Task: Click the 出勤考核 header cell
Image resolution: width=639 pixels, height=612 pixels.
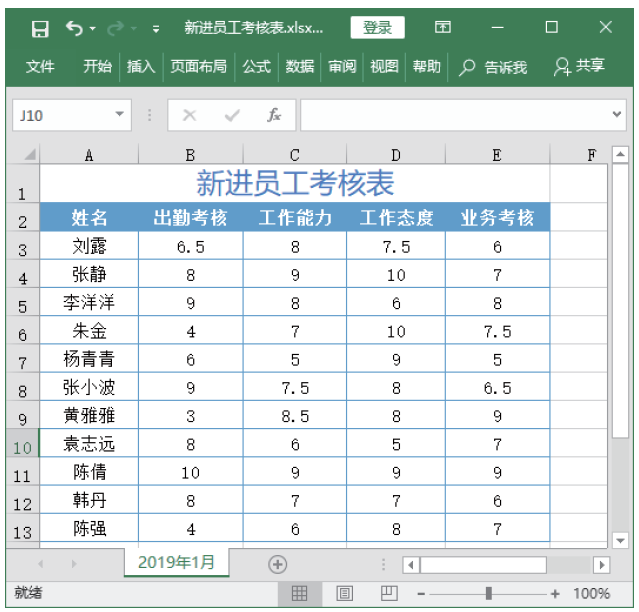Action: click(190, 217)
